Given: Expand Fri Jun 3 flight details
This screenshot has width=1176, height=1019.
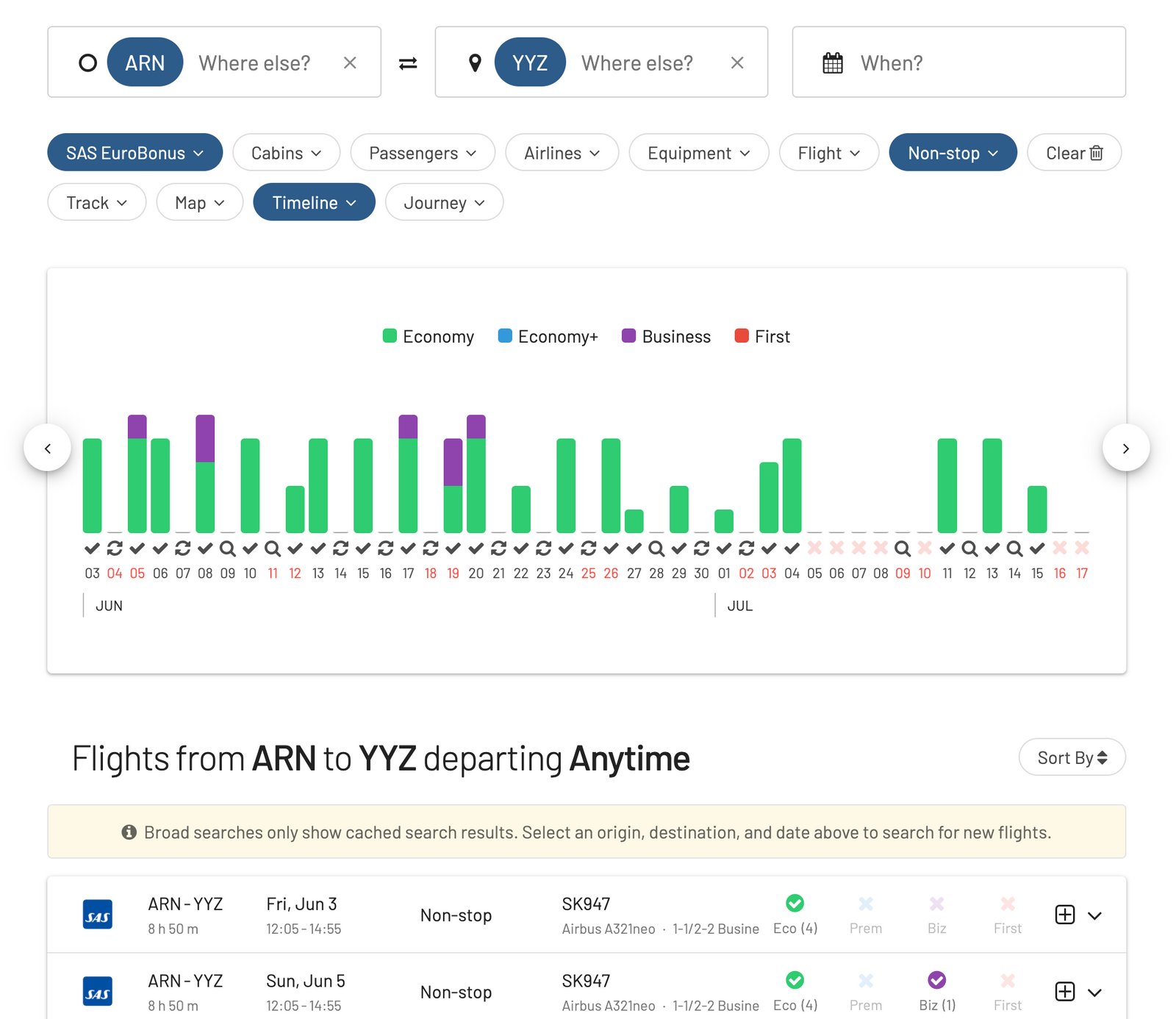Looking at the screenshot, I should (1095, 915).
